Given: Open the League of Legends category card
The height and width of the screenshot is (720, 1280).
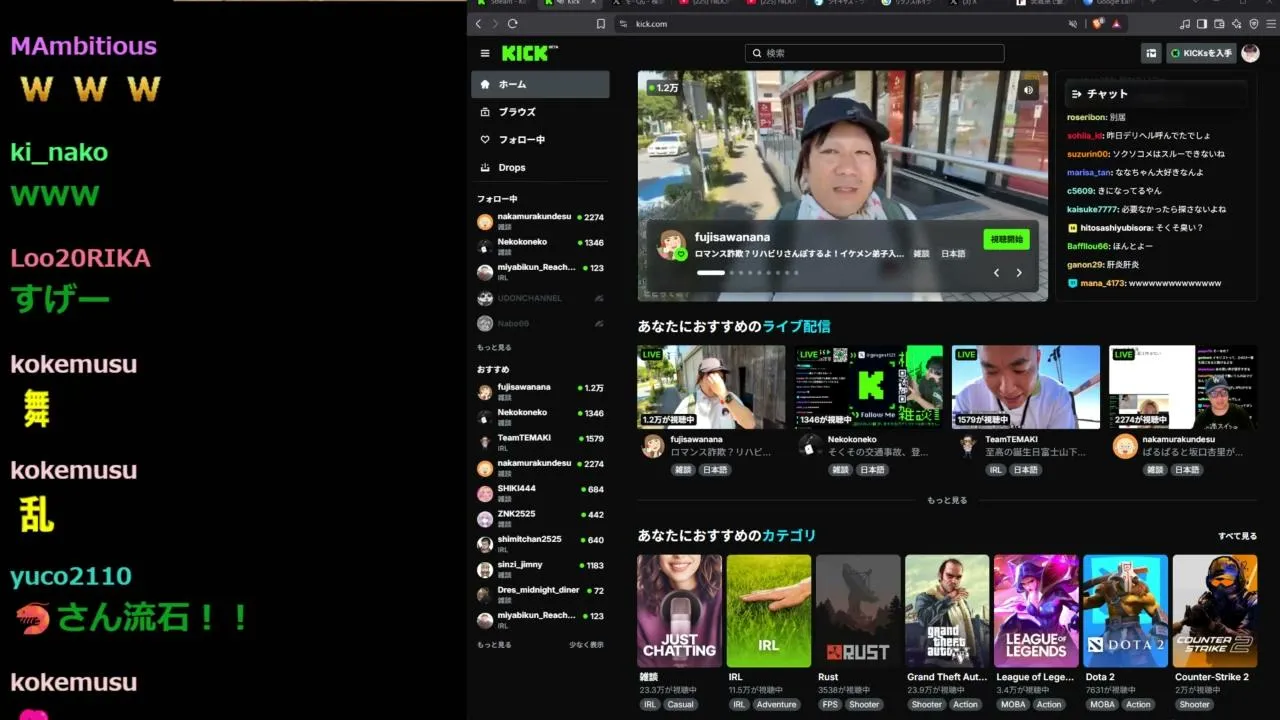Looking at the screenshot, I should pos(1036,611).
